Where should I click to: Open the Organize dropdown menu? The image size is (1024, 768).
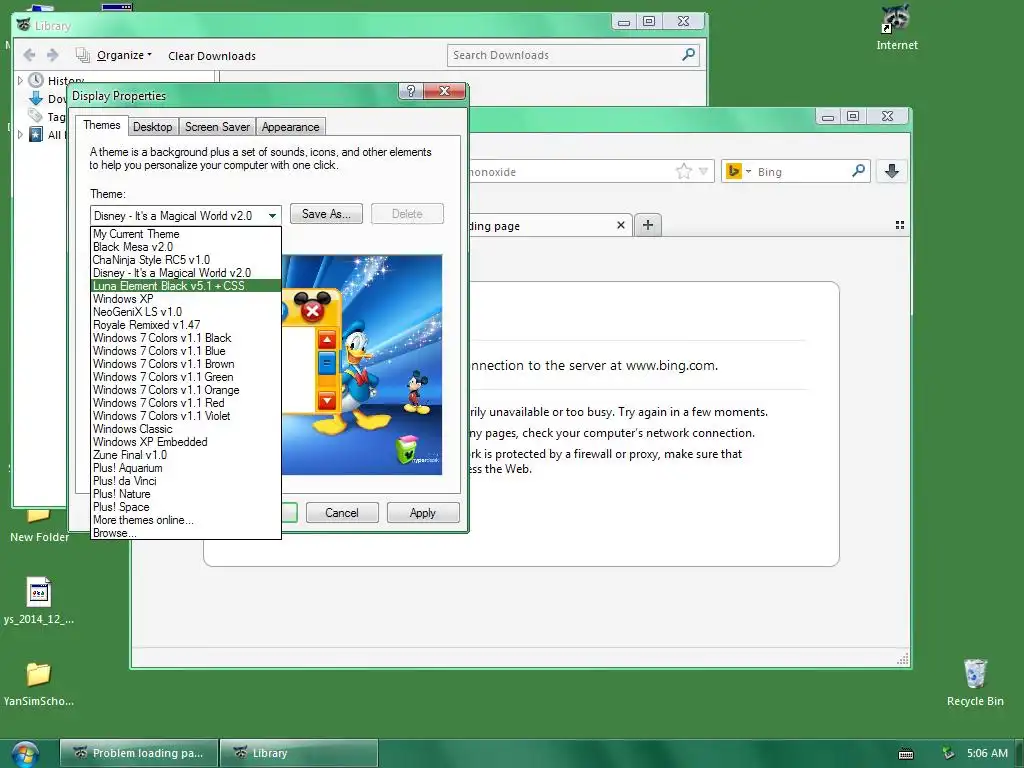(x=124, y=56)
